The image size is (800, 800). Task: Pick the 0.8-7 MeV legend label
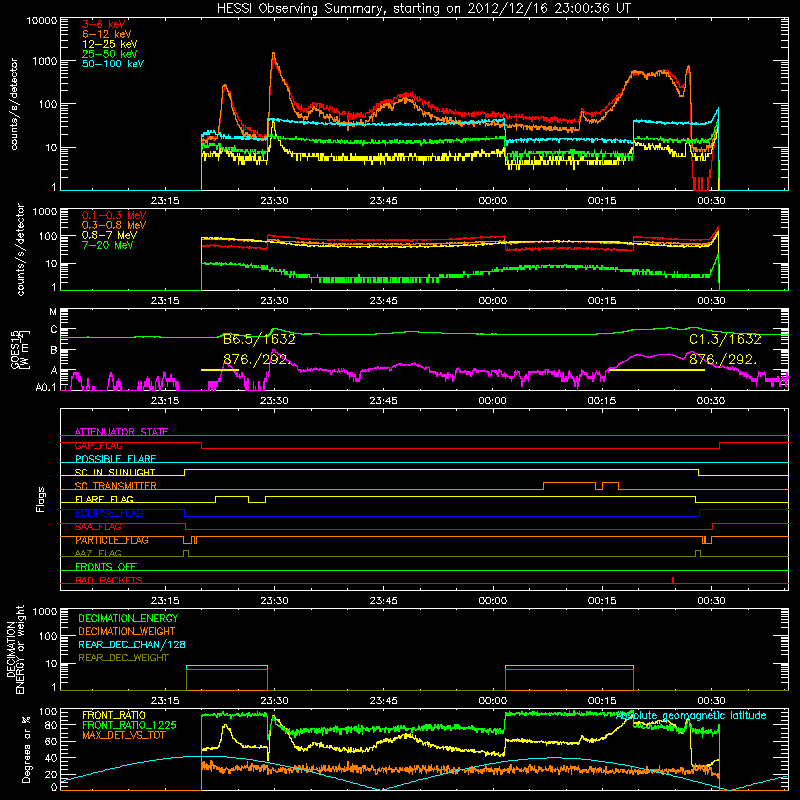click(x=110, y=235)
